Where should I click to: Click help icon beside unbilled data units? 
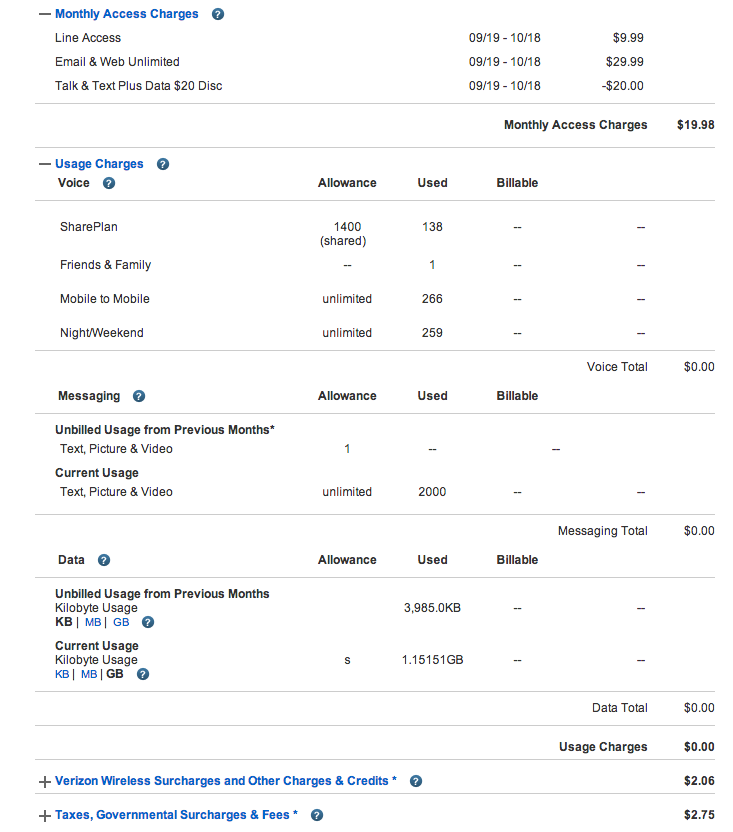coord(148,622)
